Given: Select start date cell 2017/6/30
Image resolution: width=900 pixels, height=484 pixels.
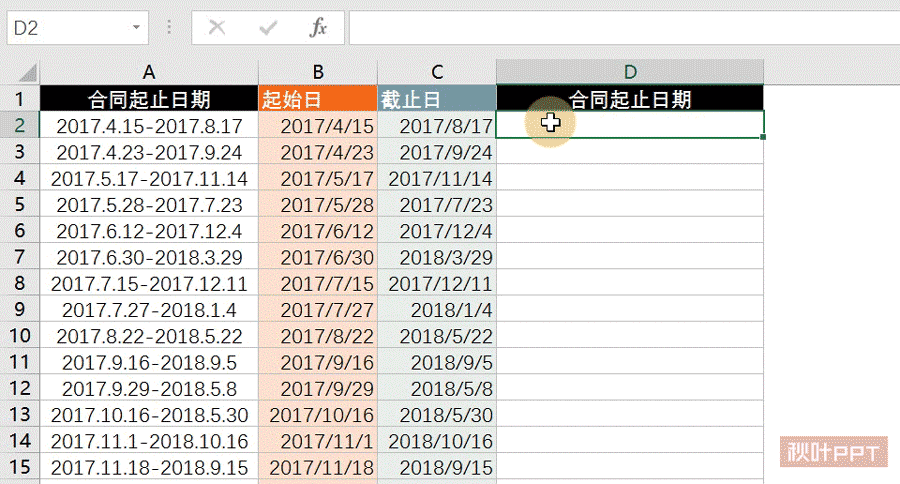Looking at the screenshot, I should (318, 257).
